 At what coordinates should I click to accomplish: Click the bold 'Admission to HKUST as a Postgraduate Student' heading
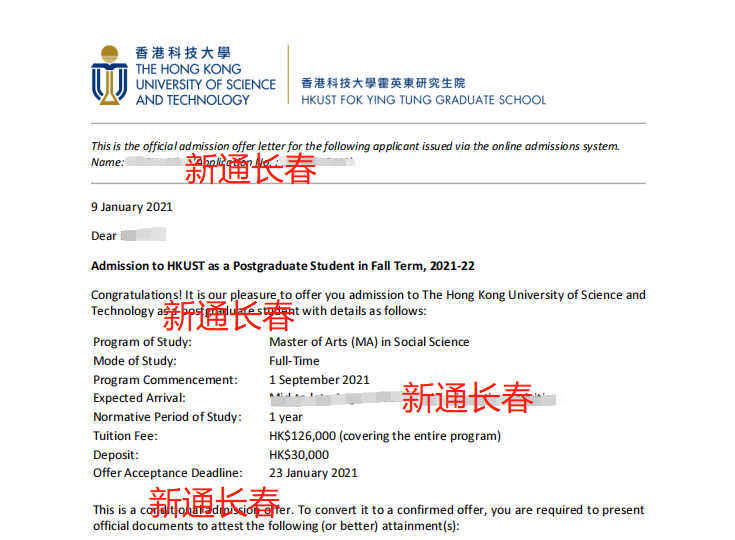pos(283,266)
